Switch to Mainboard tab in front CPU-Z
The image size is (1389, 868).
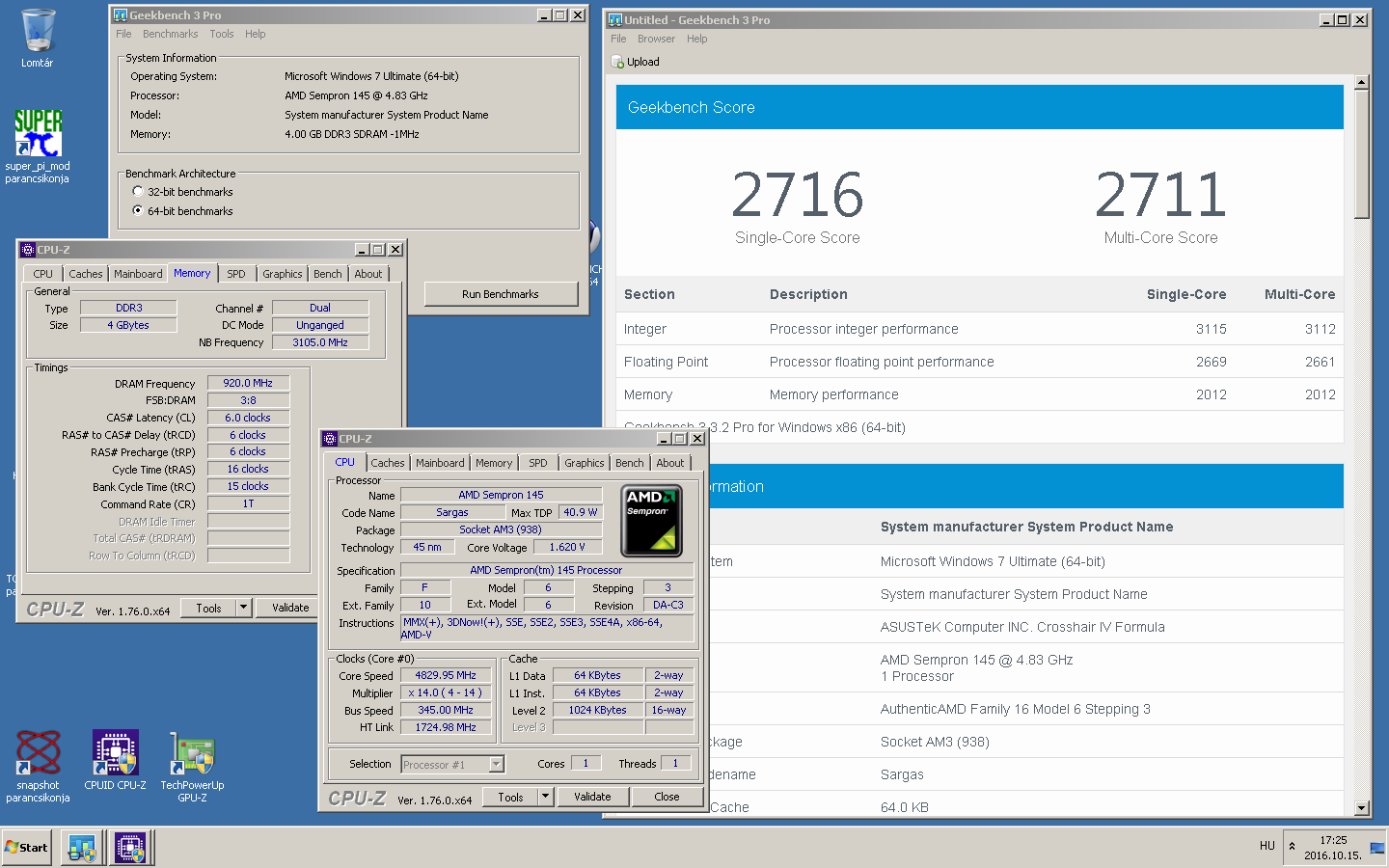coord(440,463)
